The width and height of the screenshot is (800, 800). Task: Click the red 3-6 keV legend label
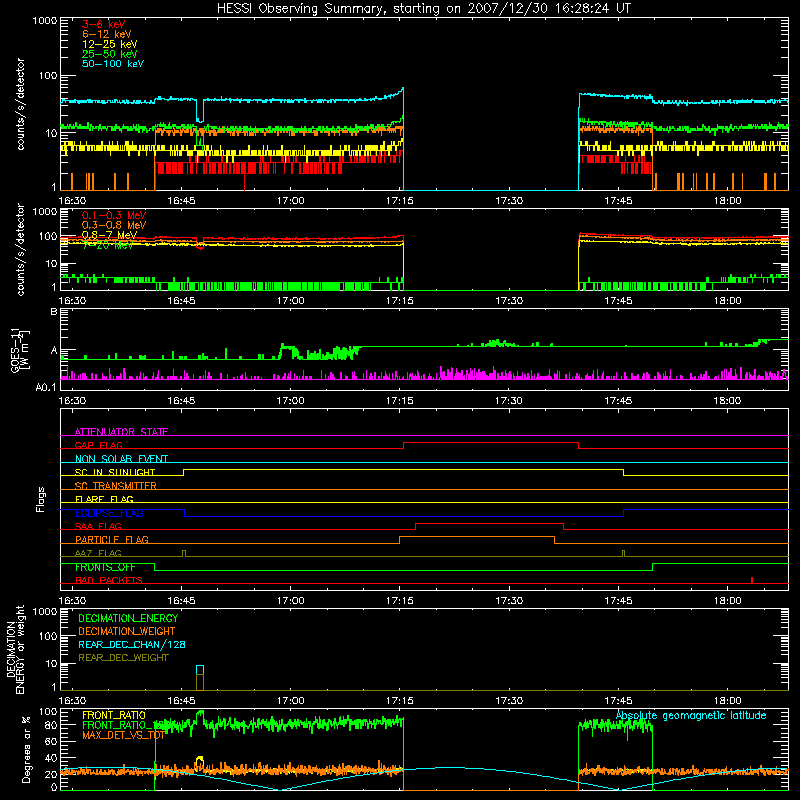point(104,24)
